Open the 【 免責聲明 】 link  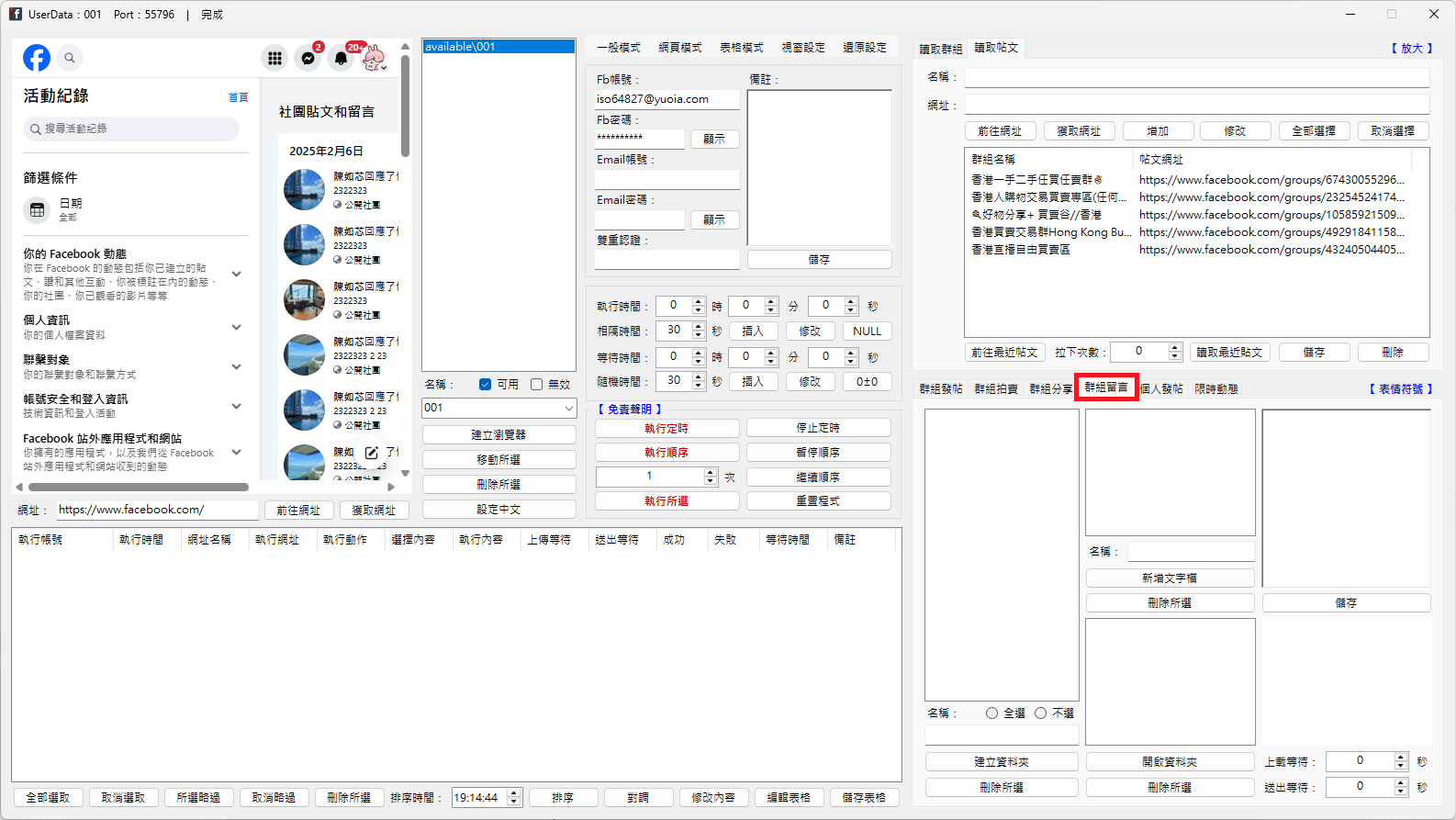630,410
